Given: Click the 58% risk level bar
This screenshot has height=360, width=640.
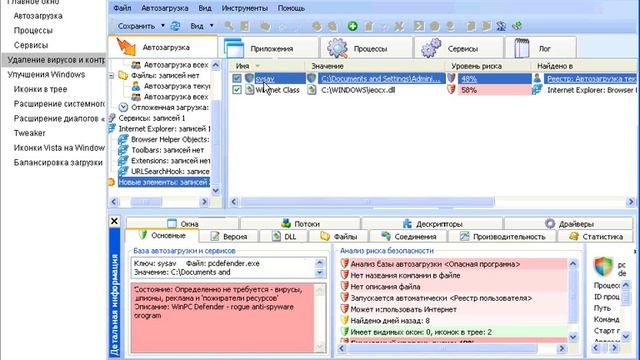Looking at the screenshot, I should click(x=494, y=90).
